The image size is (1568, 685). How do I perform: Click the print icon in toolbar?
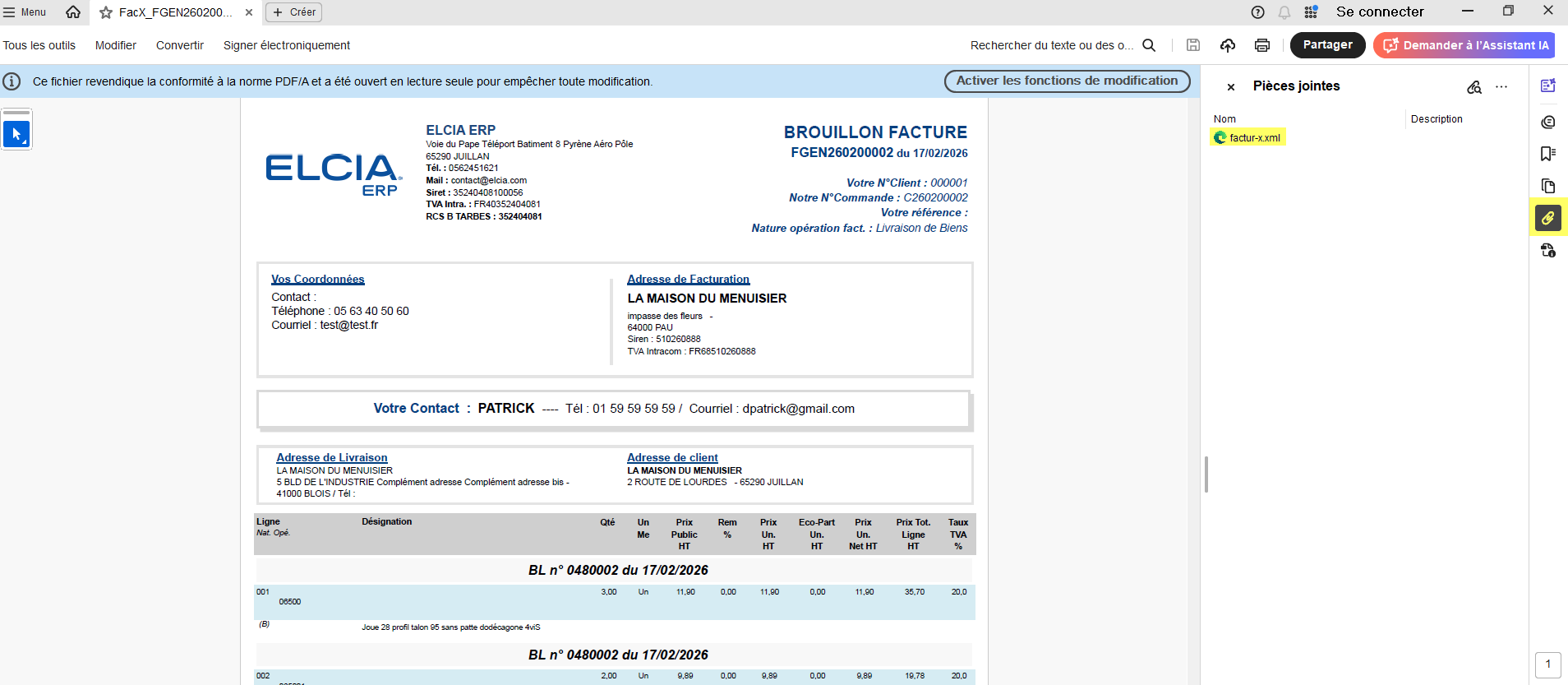point(1261,45)
